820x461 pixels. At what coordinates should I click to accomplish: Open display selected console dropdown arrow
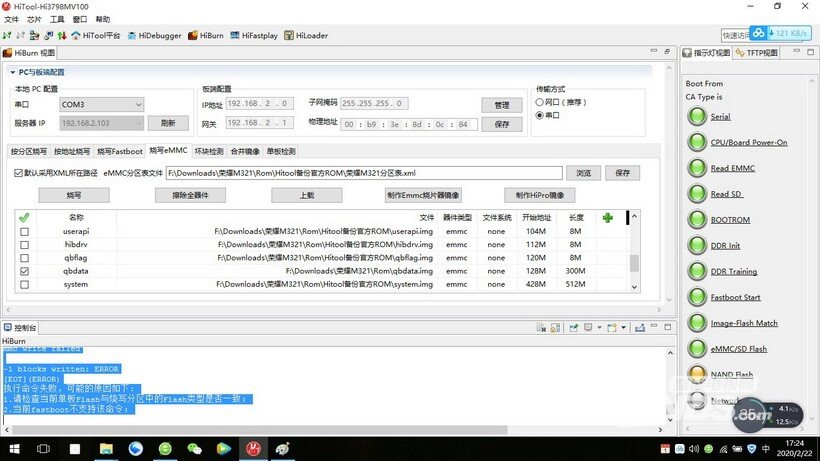click(599, 328)
